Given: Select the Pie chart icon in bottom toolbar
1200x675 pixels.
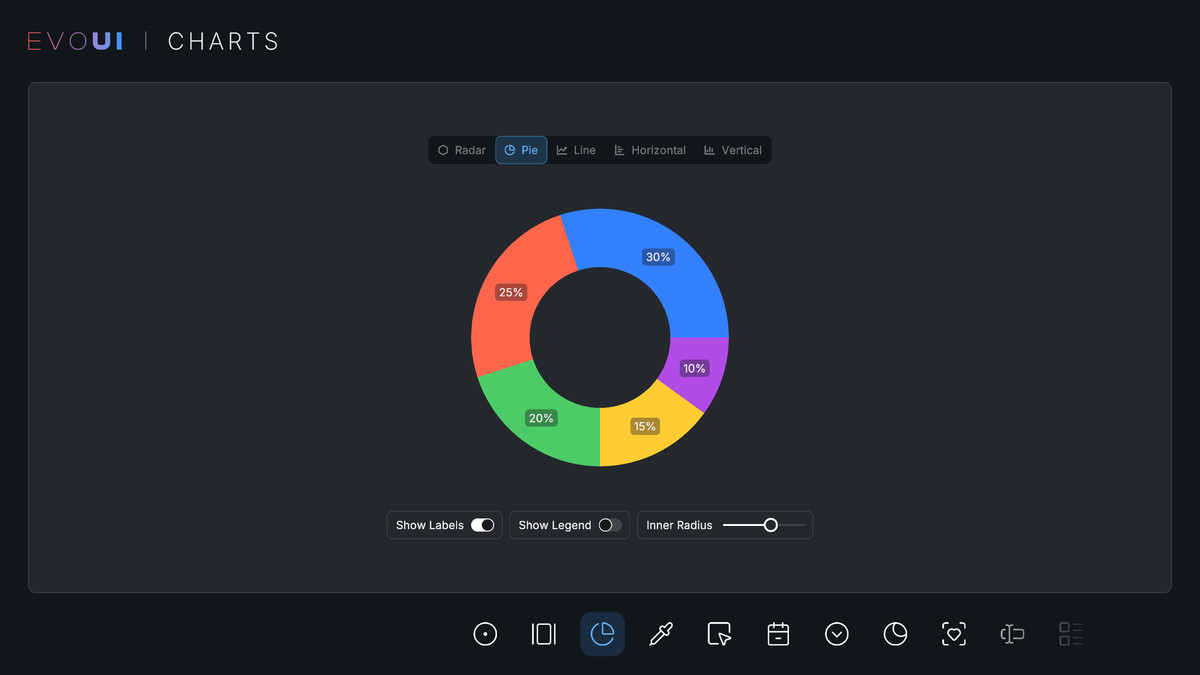Looking at the screenshot, I should point(602,634).
